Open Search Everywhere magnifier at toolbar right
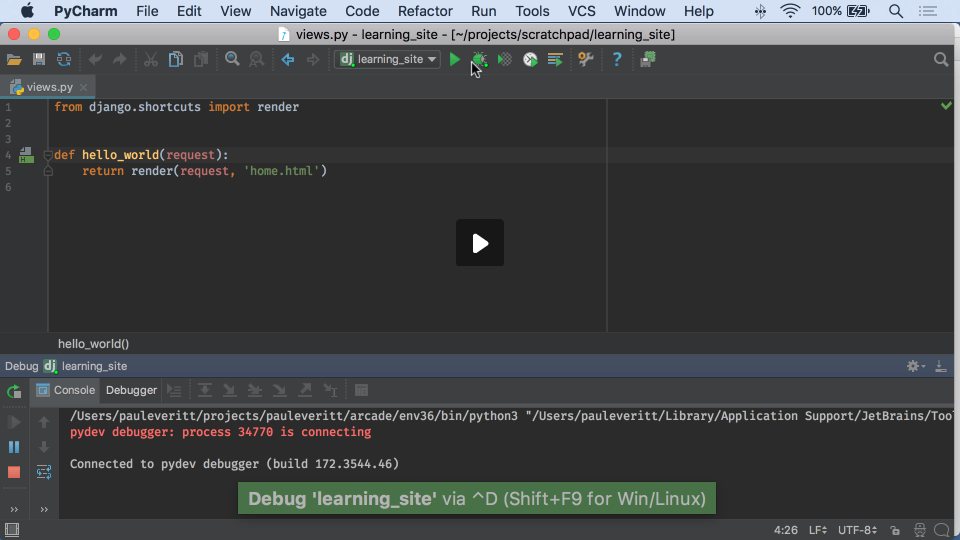This screenshot has width=960, height=540. click(941, 59)
